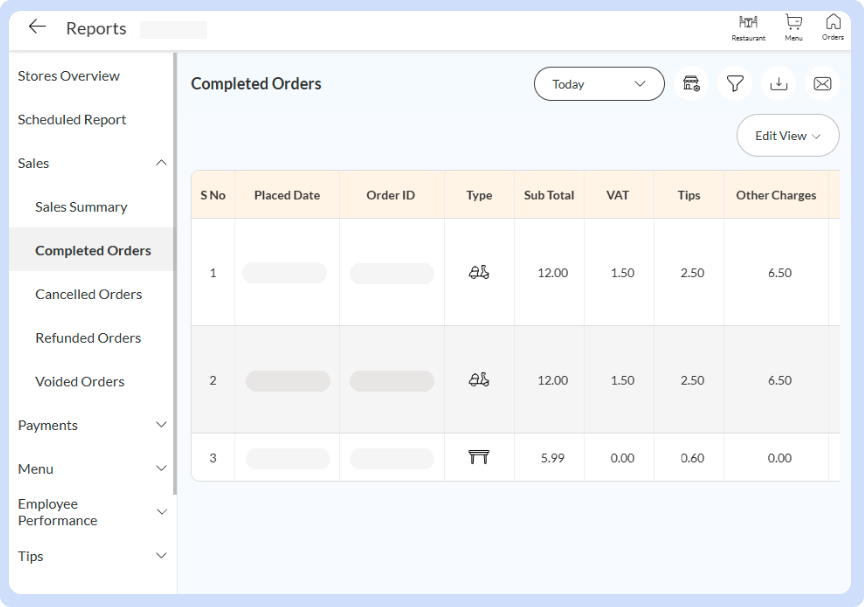
Task: Email the report using the envelope icon
Action: click(822, 84)
